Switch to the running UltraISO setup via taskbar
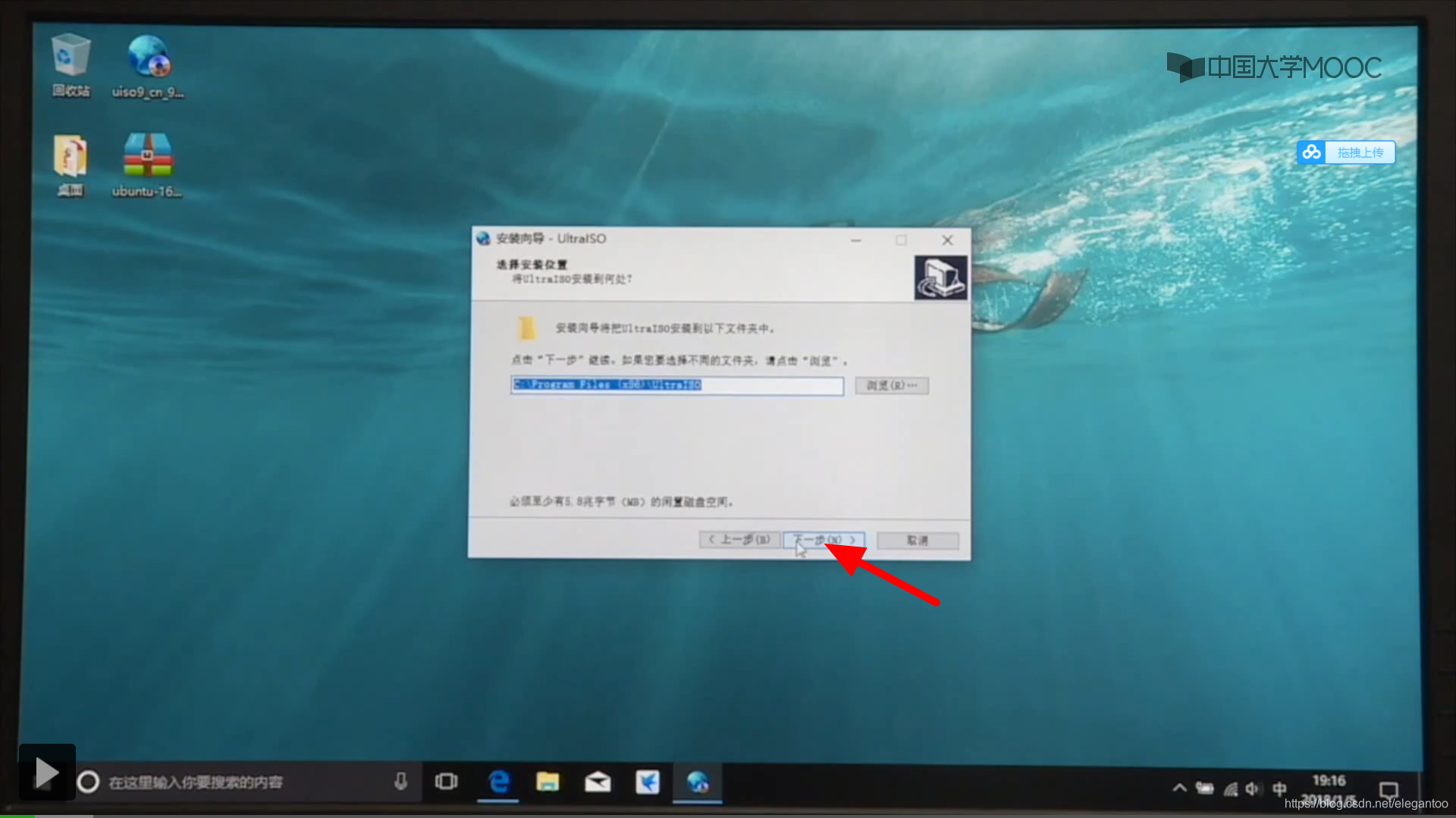This screenshot has height=818, width=1456. (698, 782)
